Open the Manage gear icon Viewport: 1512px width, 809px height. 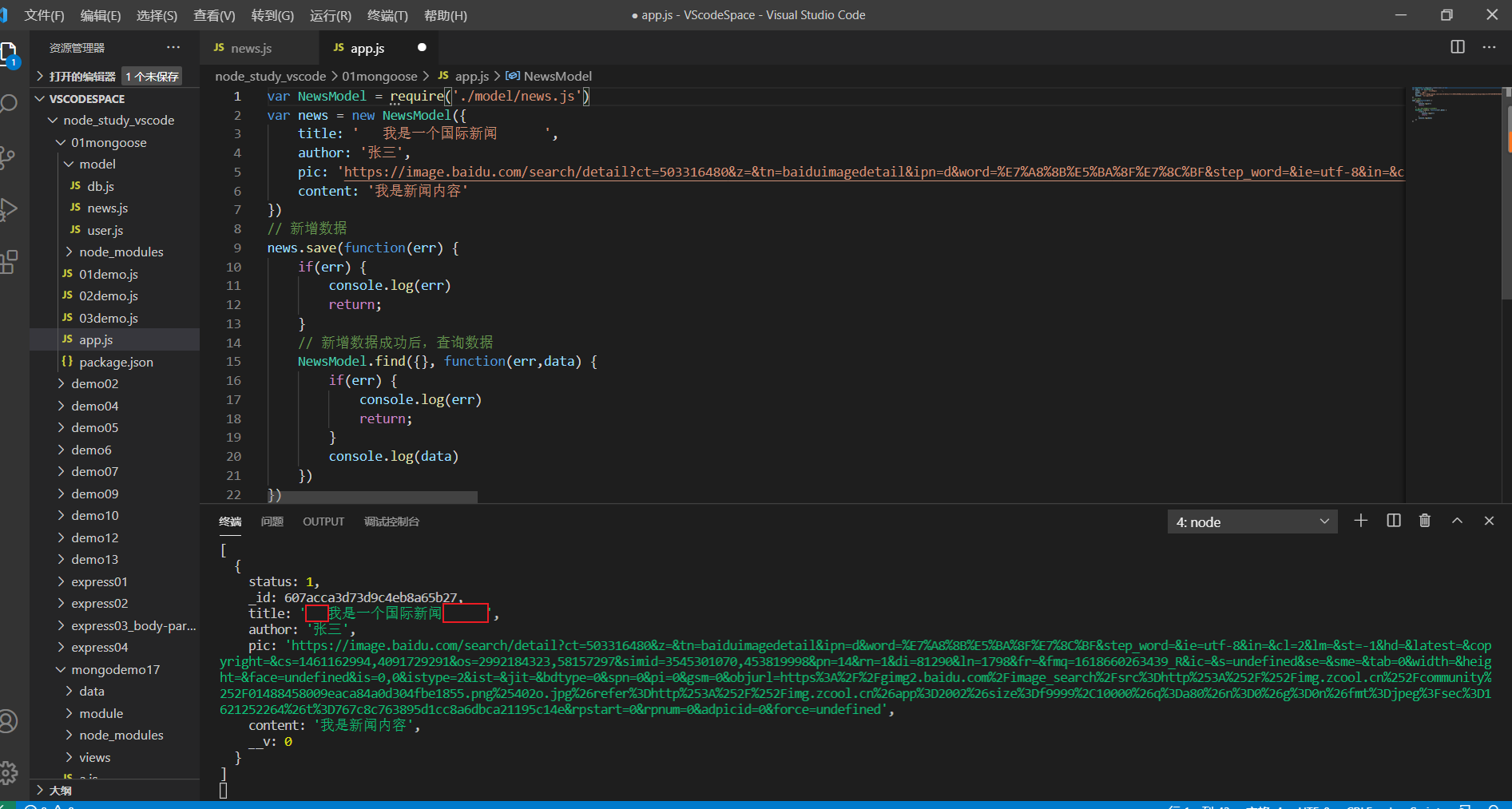[x=8, y=772]
